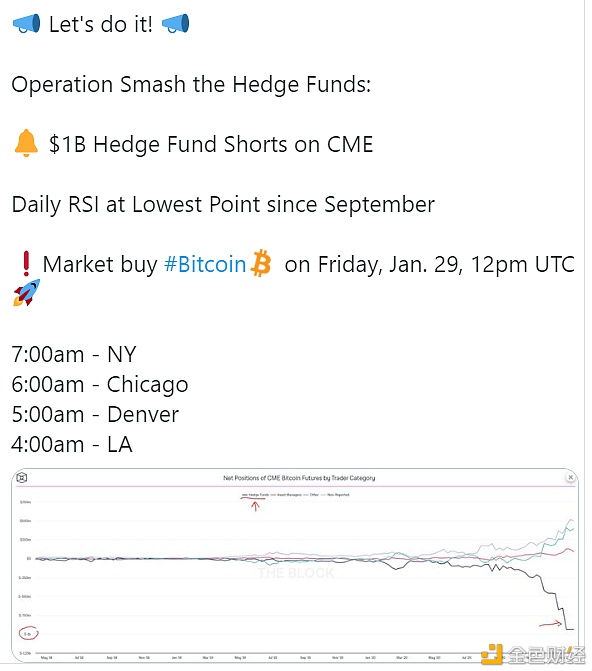Click the red exclamation mark emoji
The image size is (592, 671).
click(26, 264)
